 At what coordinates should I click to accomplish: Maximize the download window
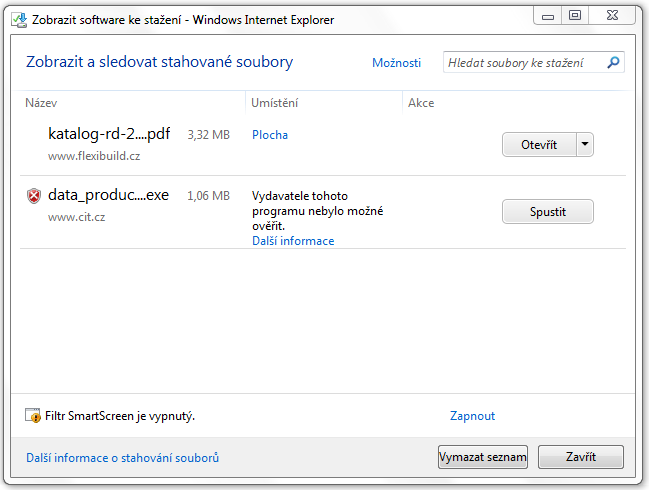point(574,16)
